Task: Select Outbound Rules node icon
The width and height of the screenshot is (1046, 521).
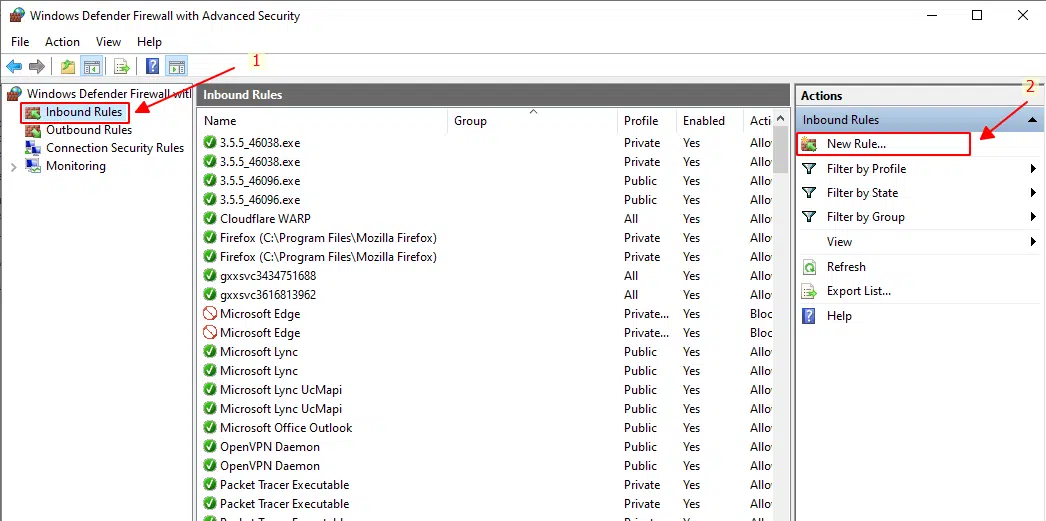Action: pos(33,130)
